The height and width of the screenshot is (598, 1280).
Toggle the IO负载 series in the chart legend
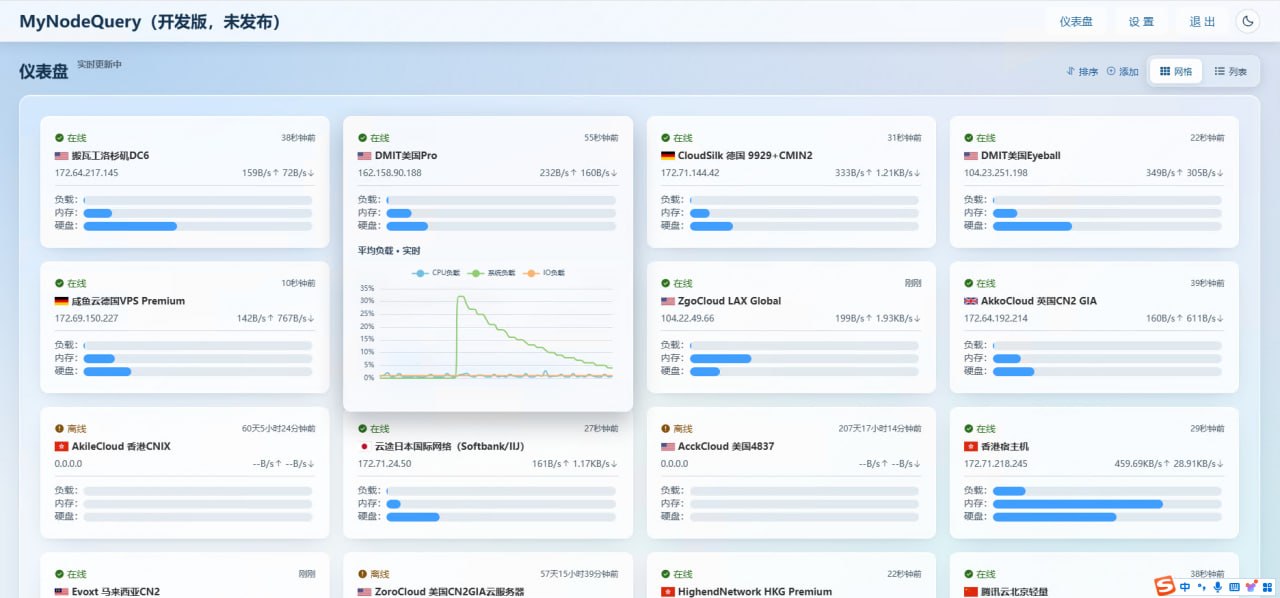coord(545,273)
